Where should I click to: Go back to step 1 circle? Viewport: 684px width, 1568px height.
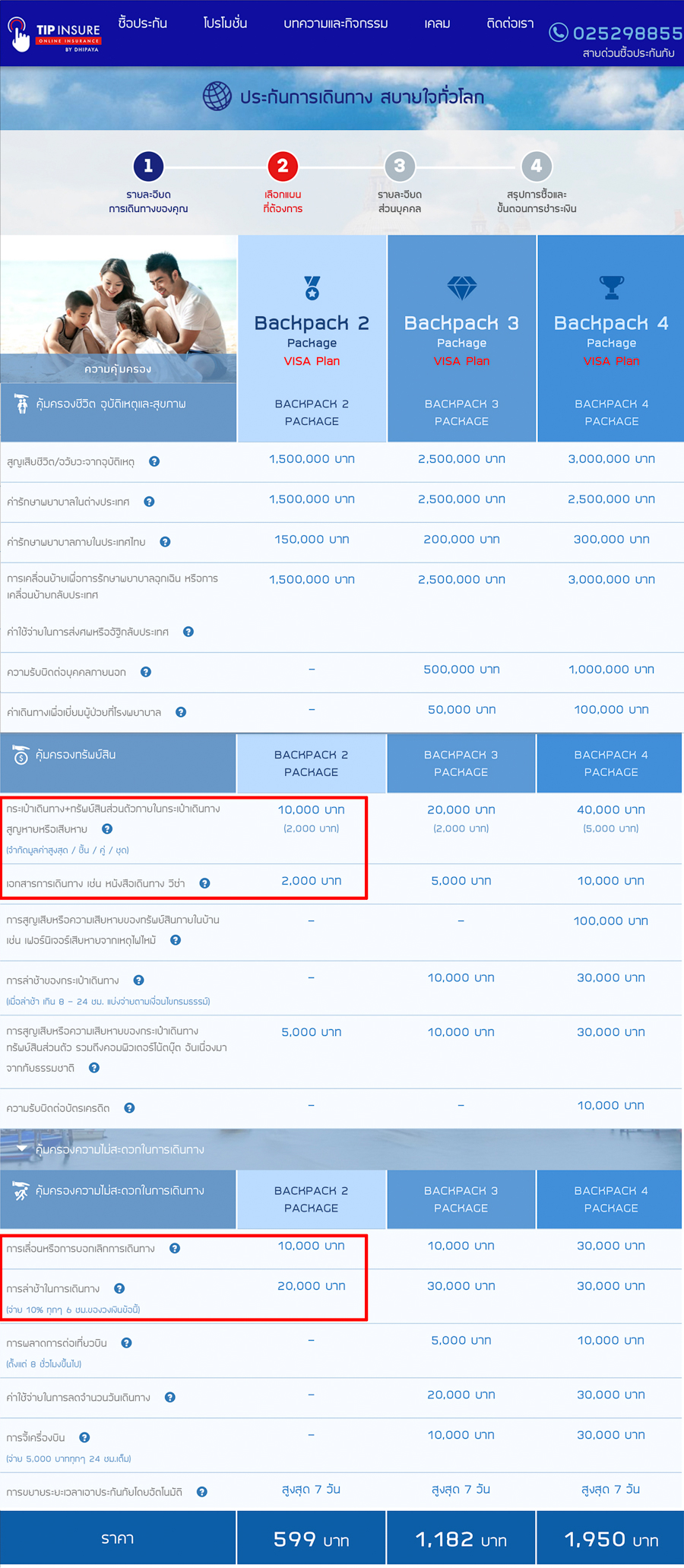[148, 166]
